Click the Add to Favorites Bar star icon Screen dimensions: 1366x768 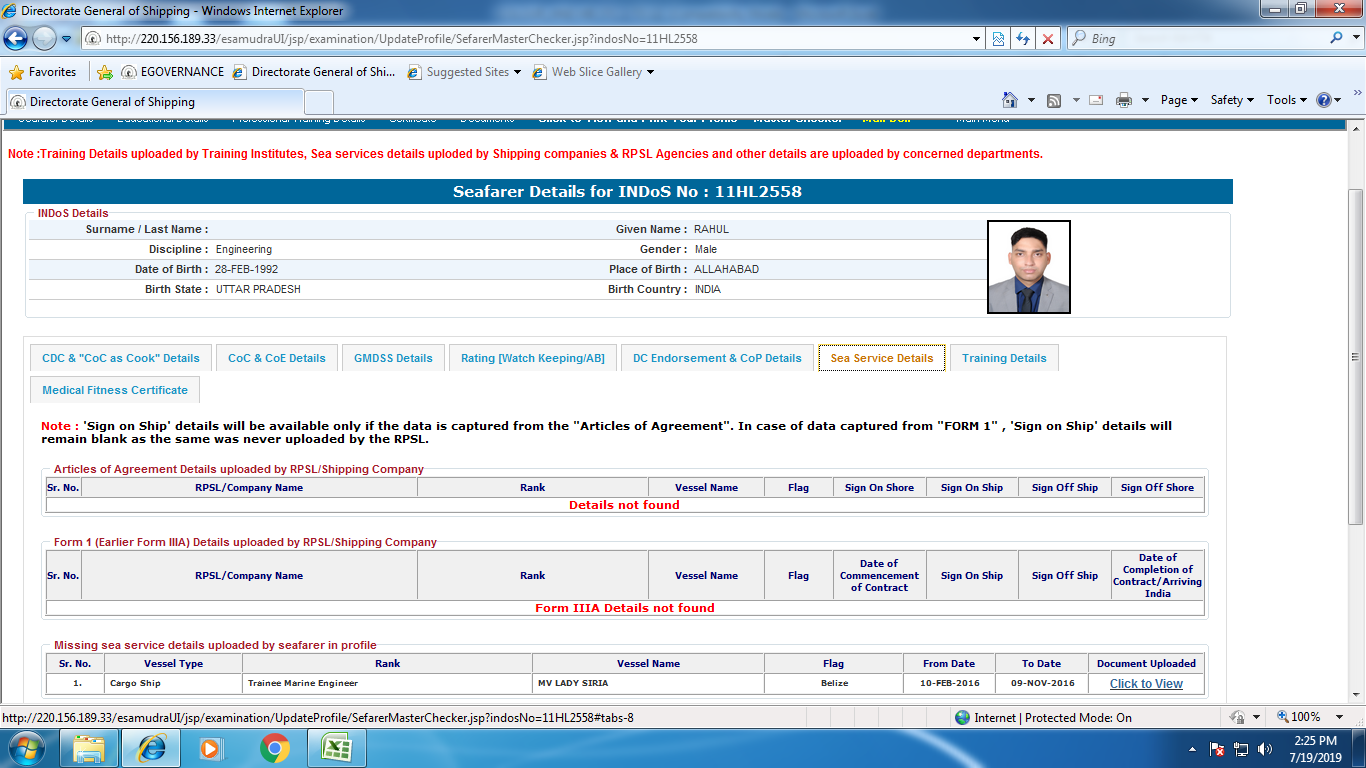click(105, 72)
